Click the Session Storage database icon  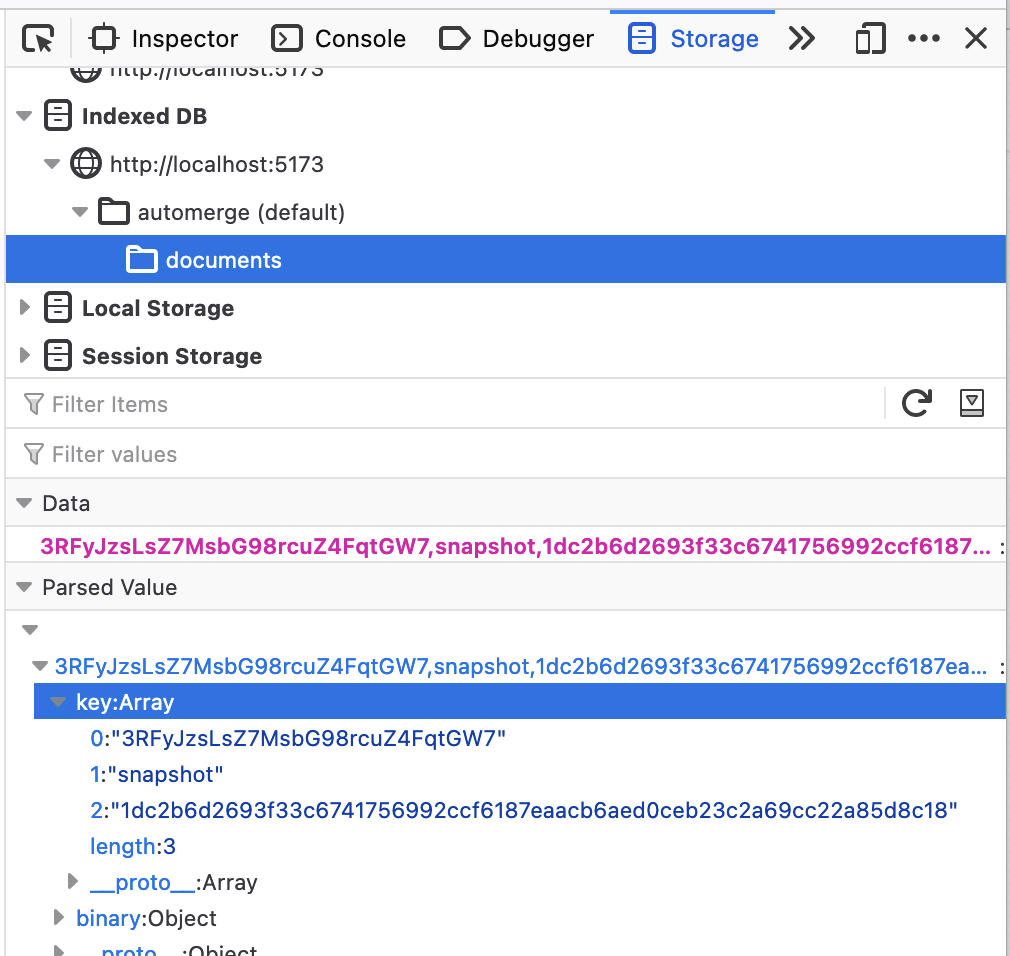point(57,355)
